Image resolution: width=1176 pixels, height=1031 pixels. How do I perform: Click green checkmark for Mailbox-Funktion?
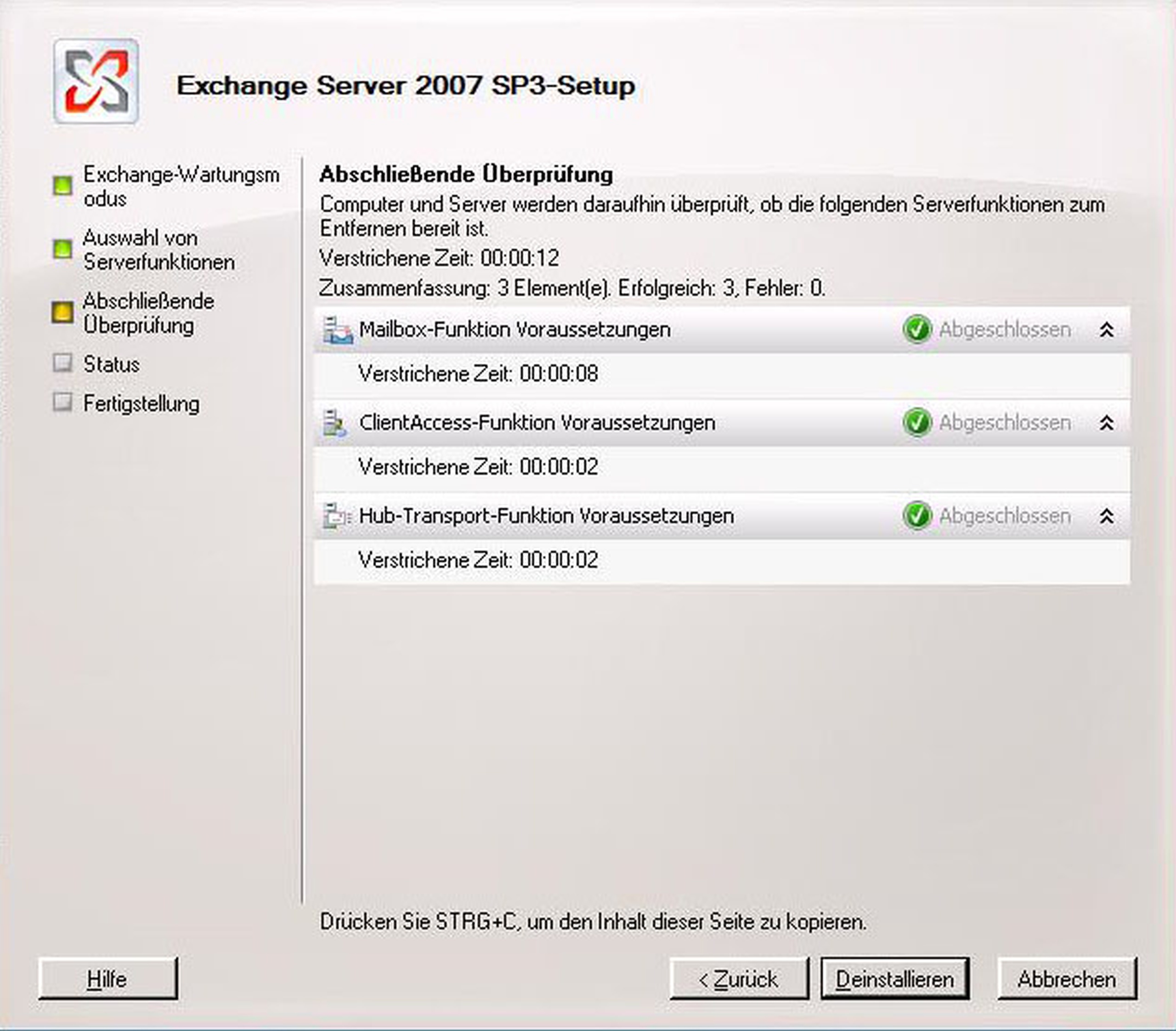tap(917, 330)
